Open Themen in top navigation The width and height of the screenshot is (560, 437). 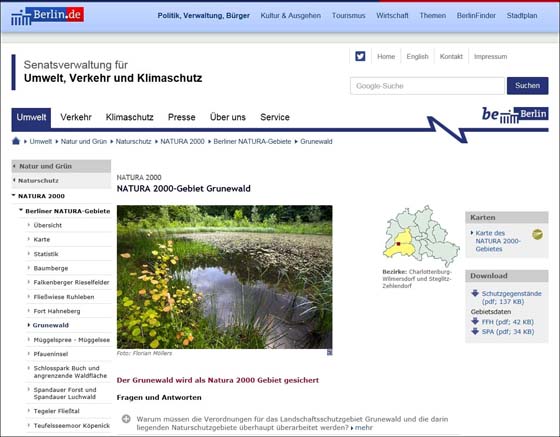(432, 16)
